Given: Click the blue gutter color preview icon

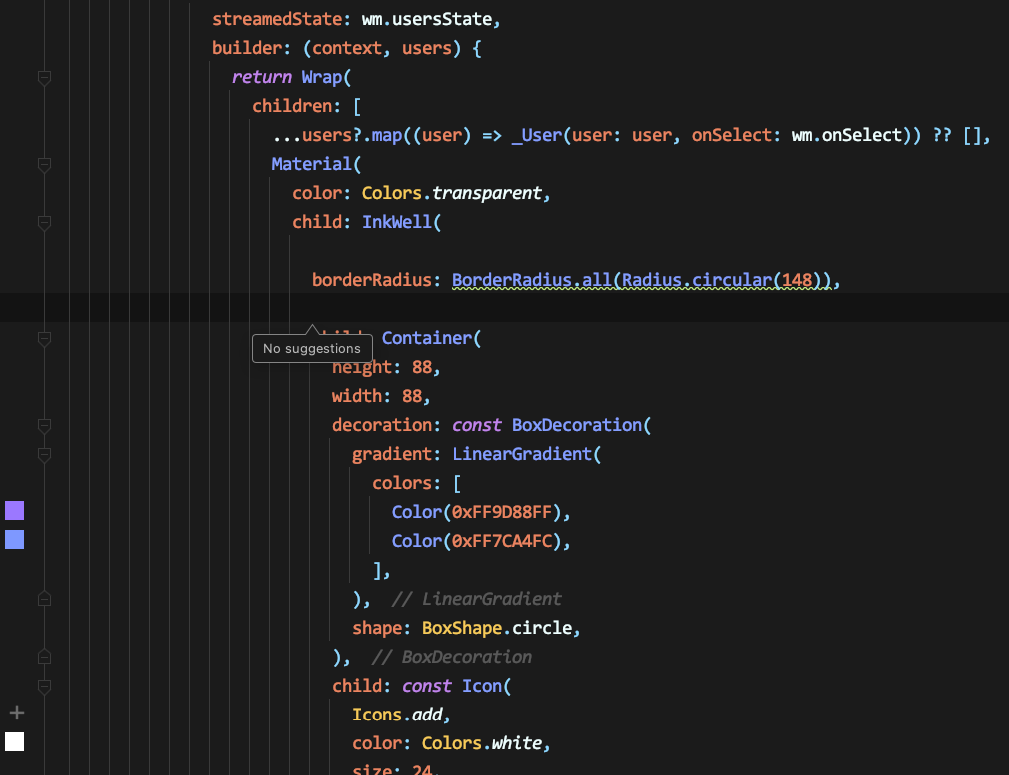Looking at the screenshot, I should point(14,540).
